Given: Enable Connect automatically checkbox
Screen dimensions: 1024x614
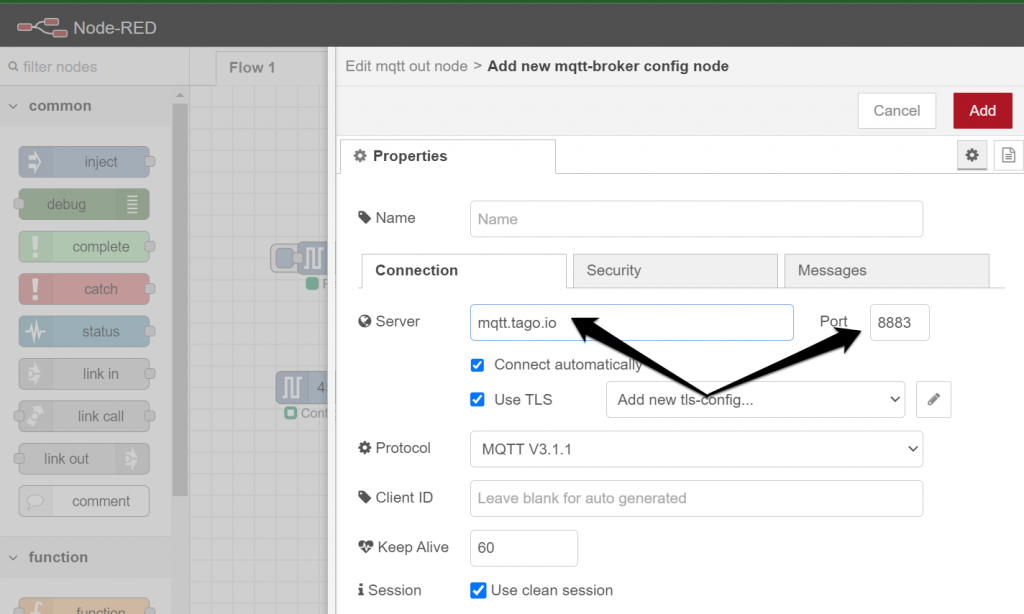Looking at the screenshot, I should point(477,364).
